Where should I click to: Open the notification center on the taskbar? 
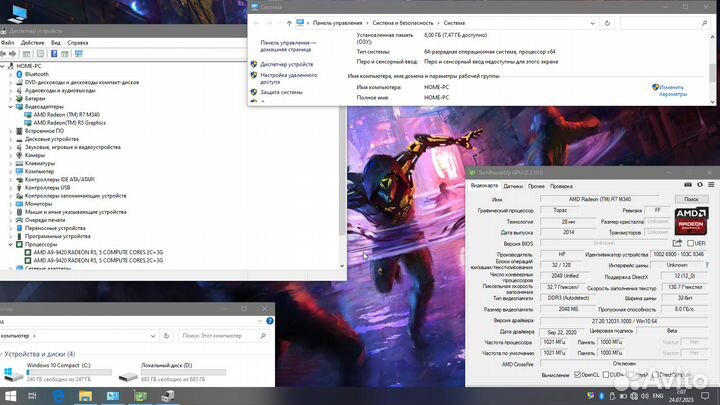(705, 396)
